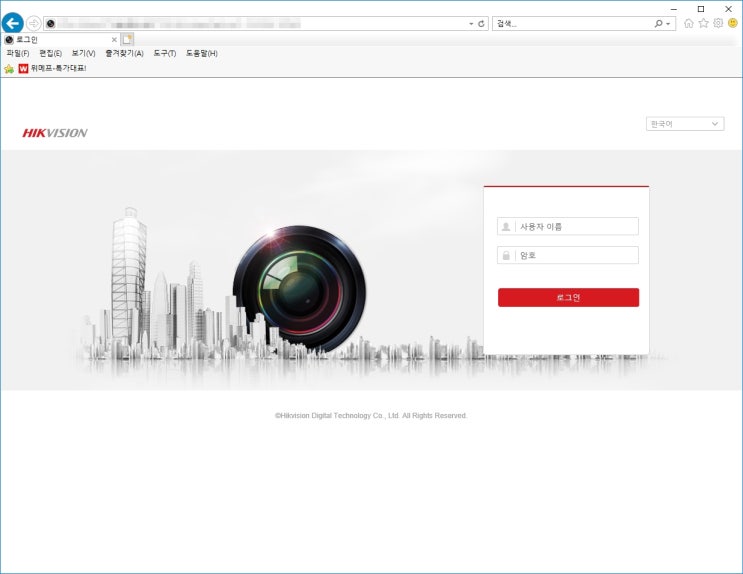Click the search magnifier icon
This screenshot has height=574, width=743.
(x=659, y=24)
